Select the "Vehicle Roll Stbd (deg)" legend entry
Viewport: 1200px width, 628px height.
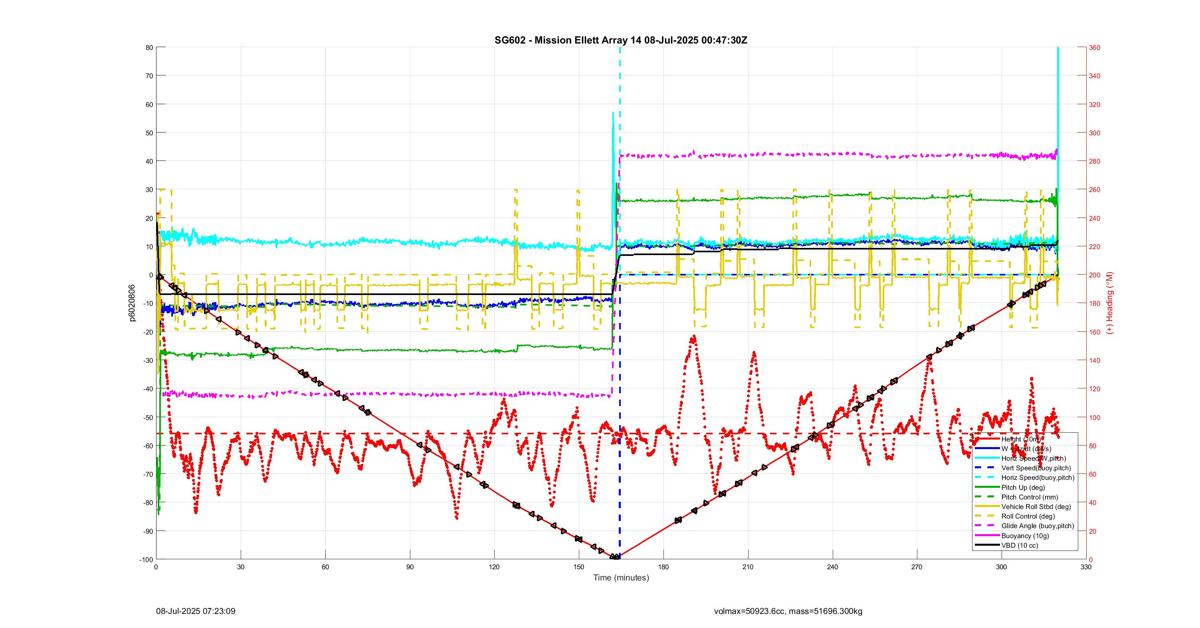pyautogui.click(x=1022, y=507)
